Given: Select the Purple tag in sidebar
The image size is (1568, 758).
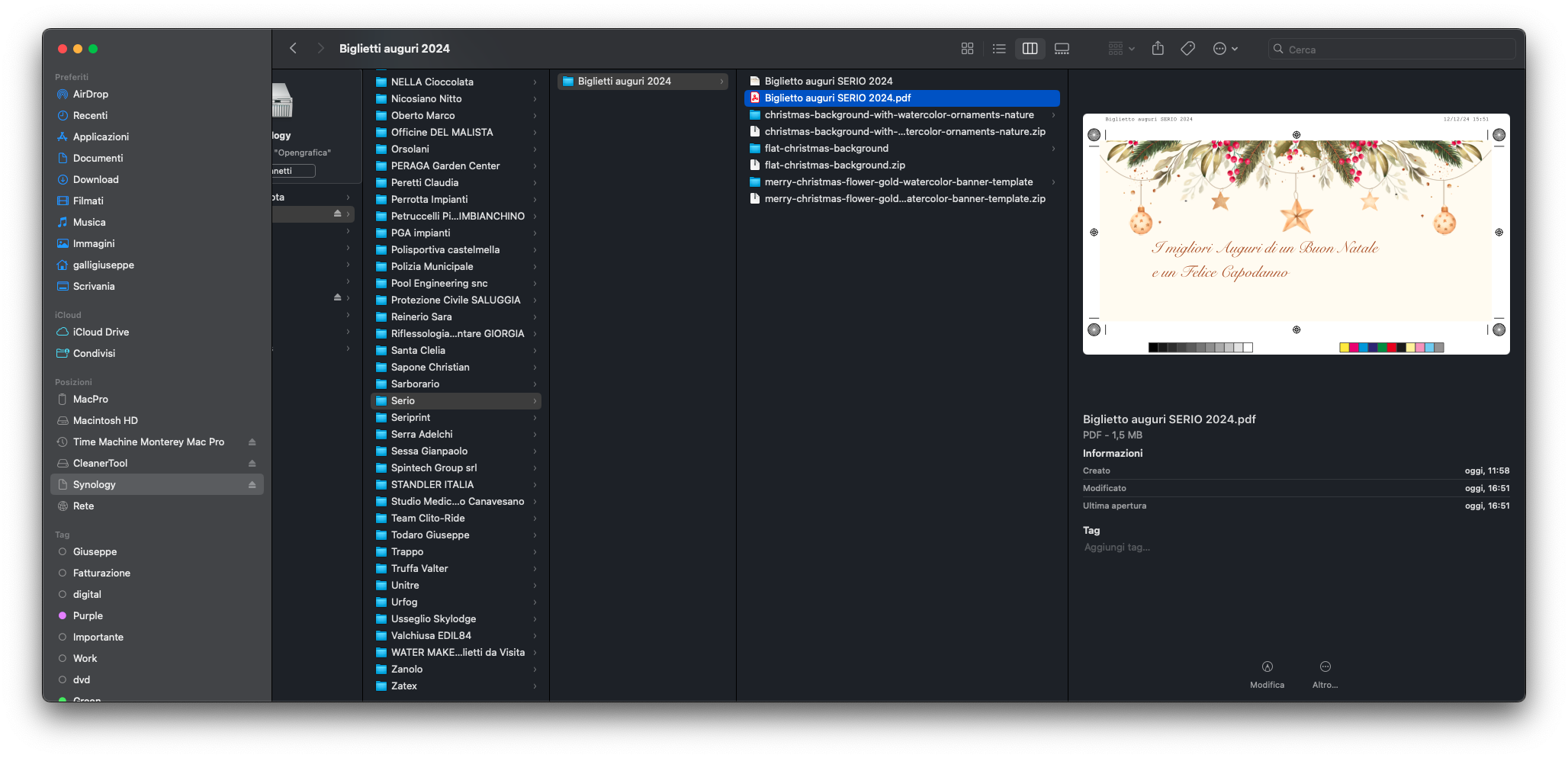Looking at the screenshot, I should point(88,616).
